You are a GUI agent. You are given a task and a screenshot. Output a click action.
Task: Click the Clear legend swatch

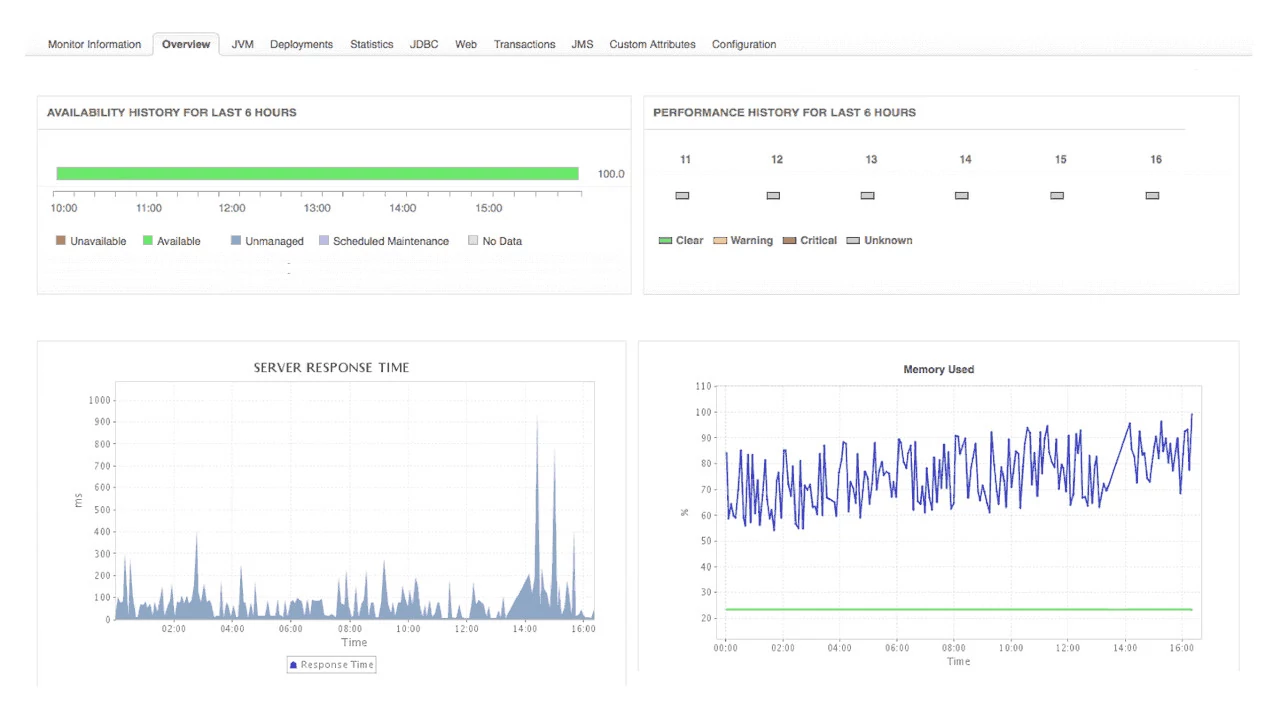(x=665, y=241)
